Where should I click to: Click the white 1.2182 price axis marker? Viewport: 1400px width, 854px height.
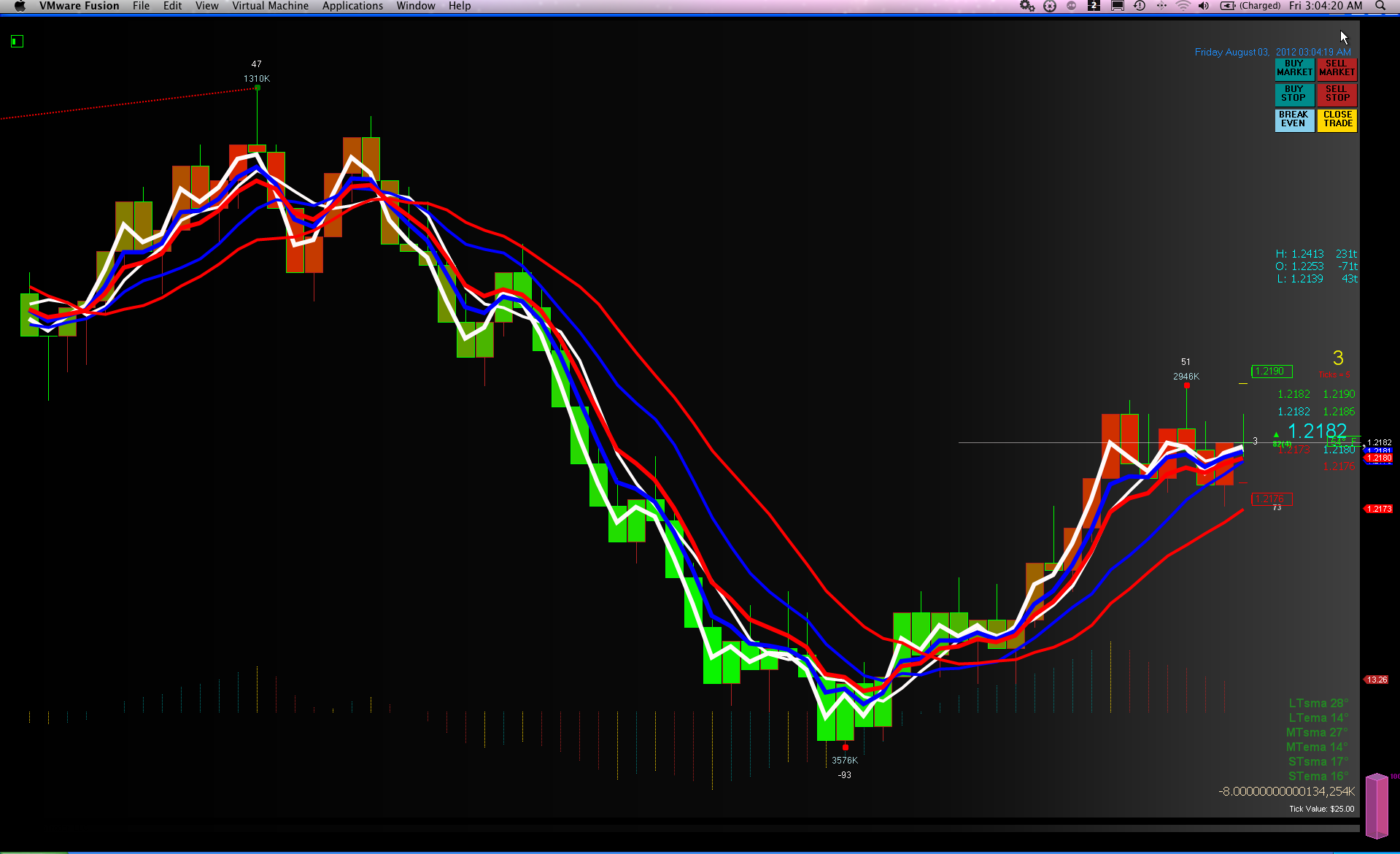pyautogui.click(x=1379, y=443)
